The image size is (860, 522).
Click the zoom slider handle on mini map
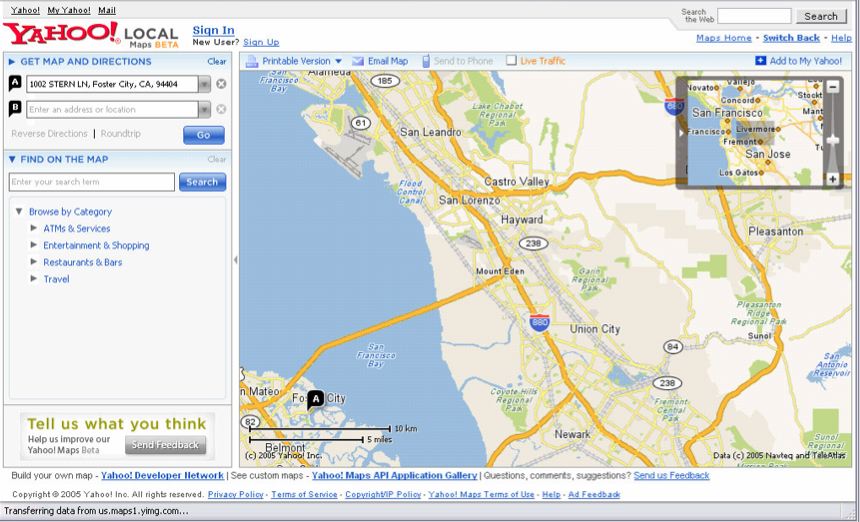[833, 140]
